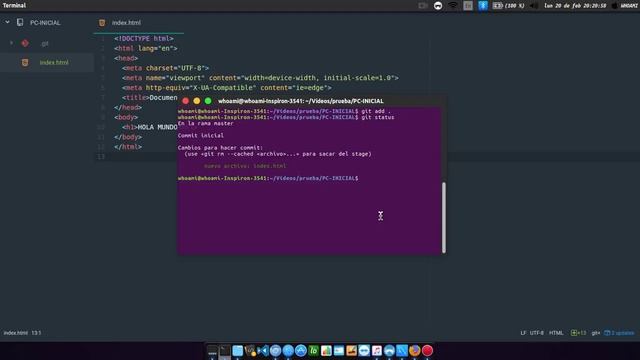The width and height of the screenshot is (640, 360).
Task: Collapse the PC-INICIAL project folder chevron
Action: click(x=7, y=22)
